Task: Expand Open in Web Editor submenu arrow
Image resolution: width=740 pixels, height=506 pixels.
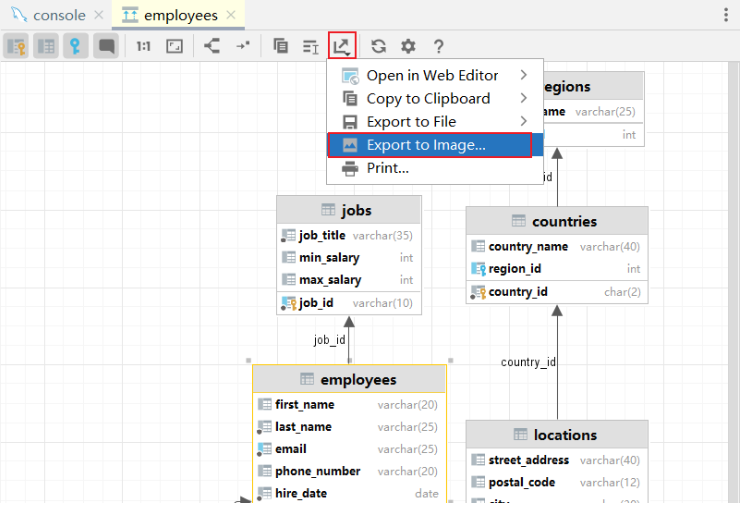Action: pos(523,75)
